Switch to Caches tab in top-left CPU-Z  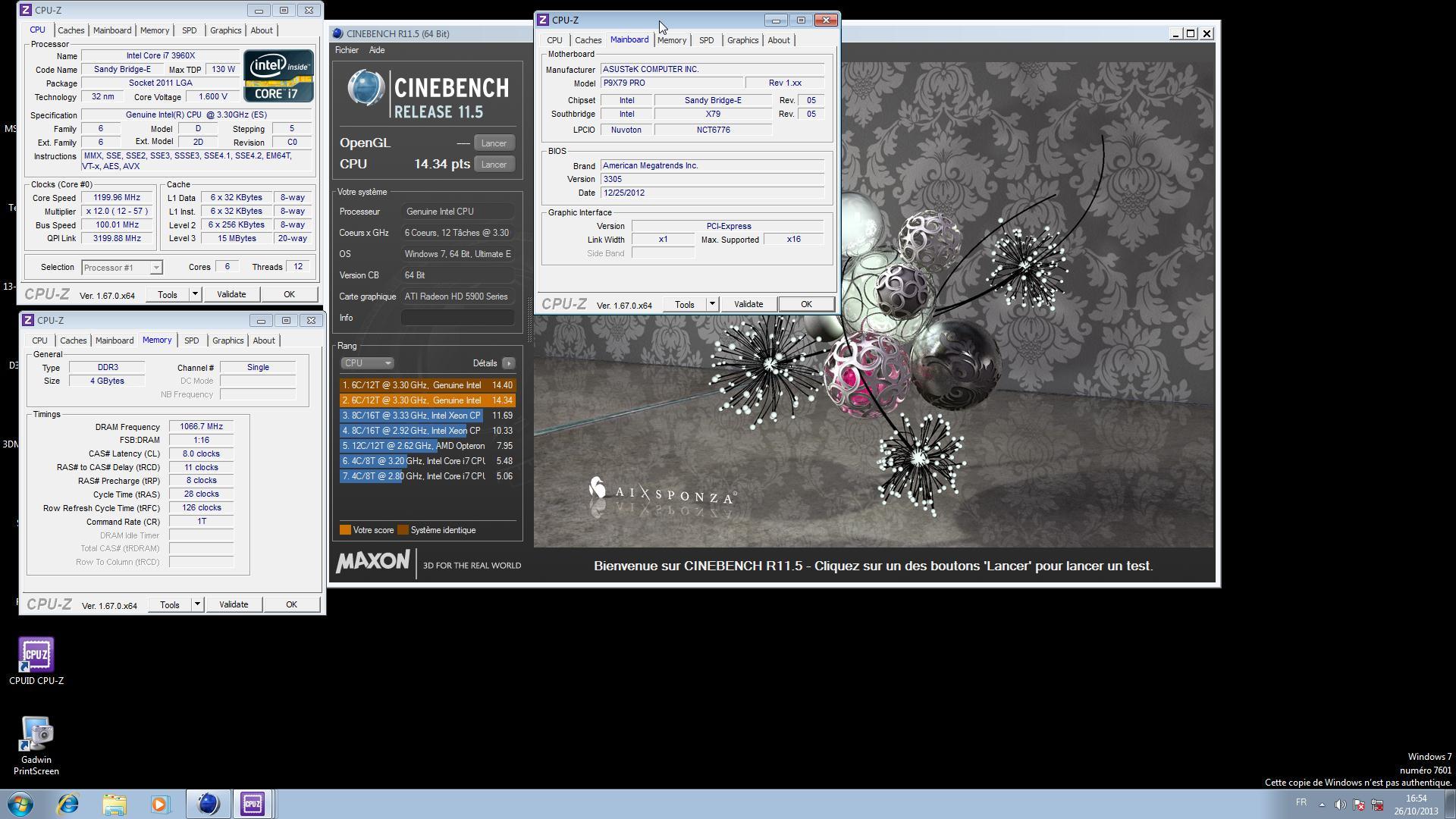71,30
